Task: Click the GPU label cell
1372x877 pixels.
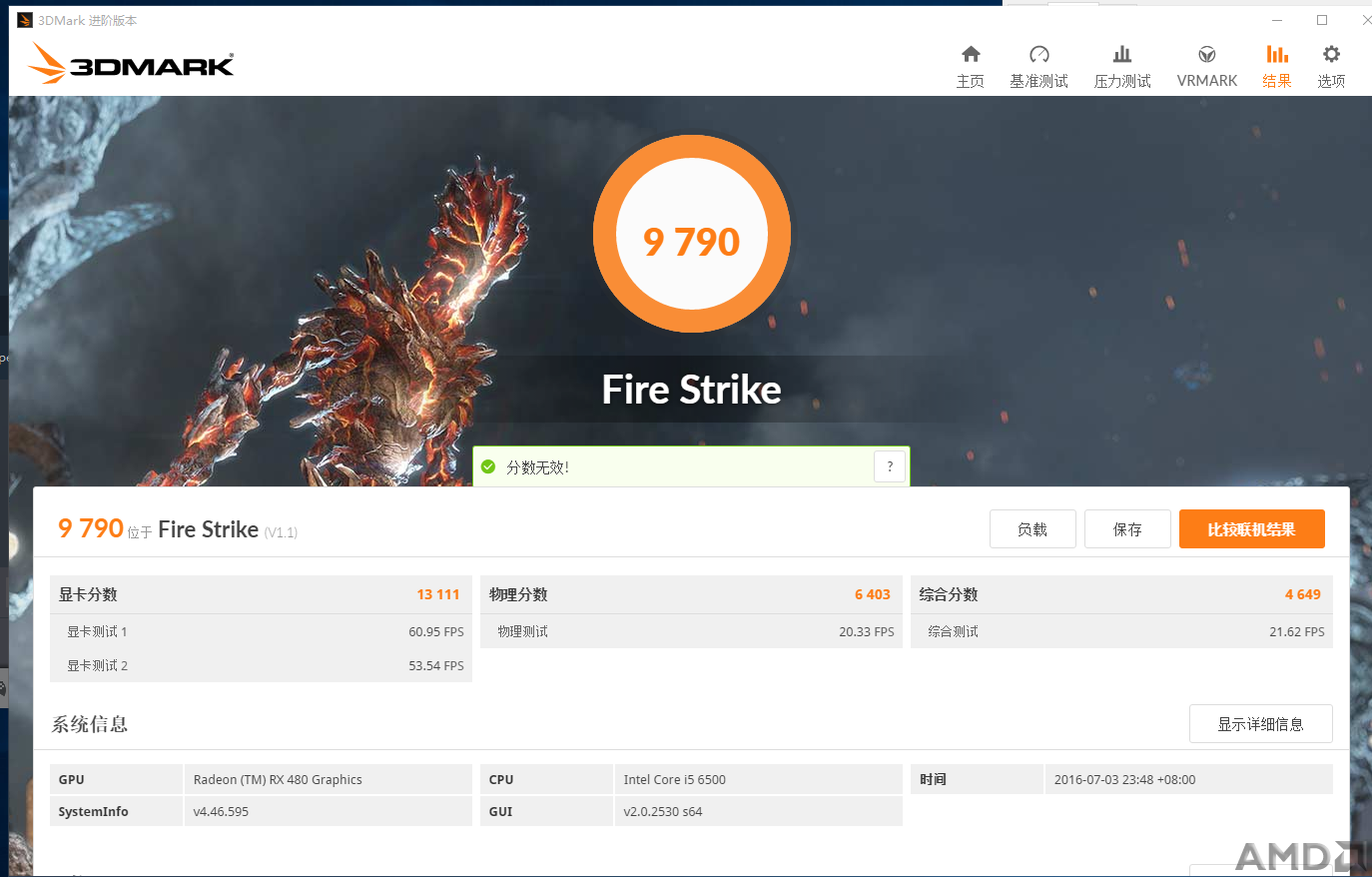Action: coord(116,779)
